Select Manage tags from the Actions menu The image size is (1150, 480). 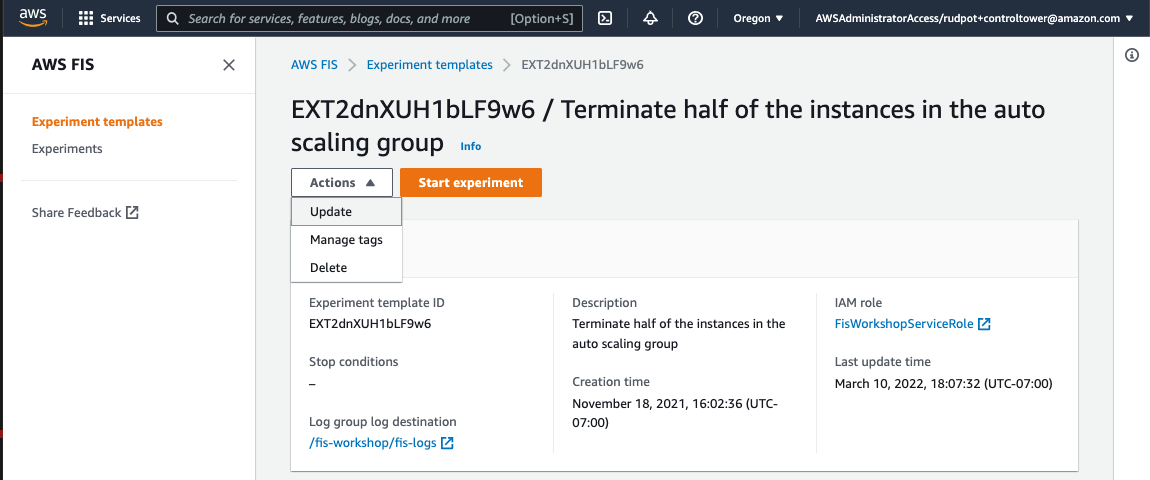tap(346, 239)
